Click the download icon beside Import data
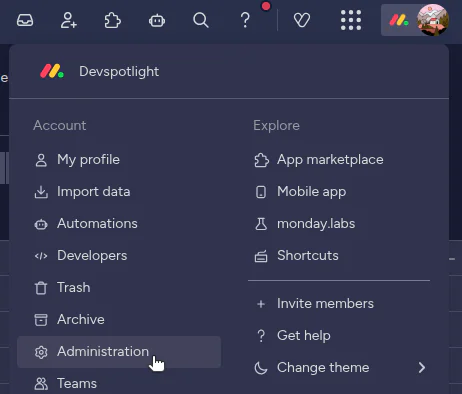This screenshot has width=462, height=394. pyautogui.click(x=41, y=192)
